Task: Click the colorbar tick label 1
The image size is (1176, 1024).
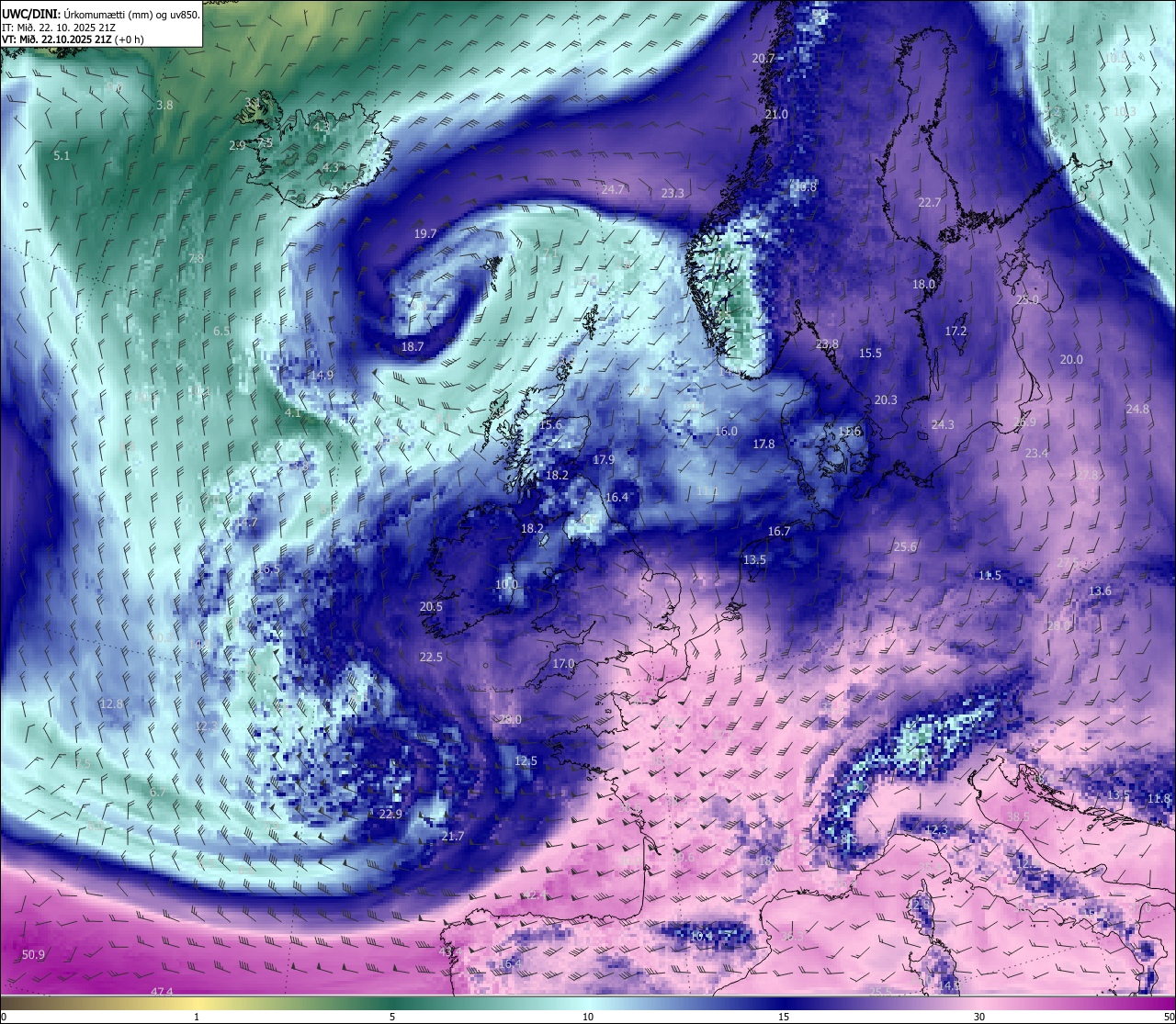Action: tap(197, 1017)
